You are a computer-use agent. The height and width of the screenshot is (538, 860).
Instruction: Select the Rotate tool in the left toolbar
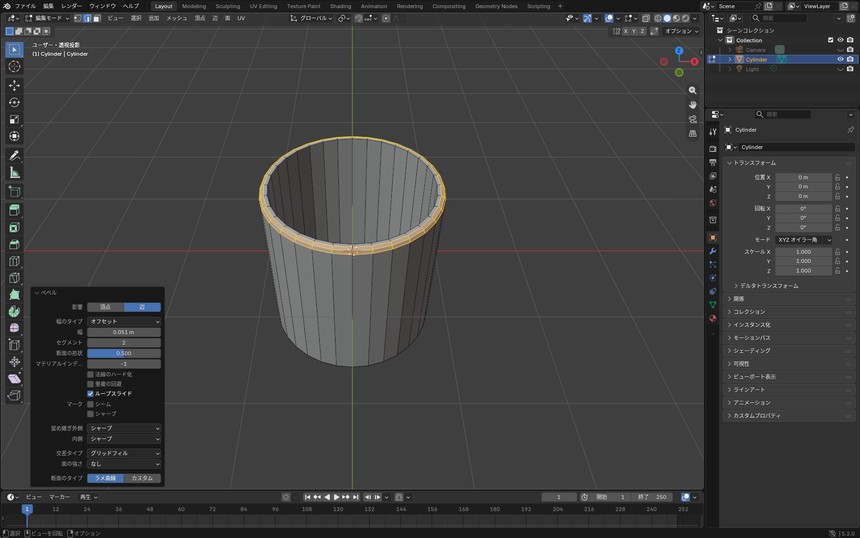pyautogui.click(x=14, y=103)
